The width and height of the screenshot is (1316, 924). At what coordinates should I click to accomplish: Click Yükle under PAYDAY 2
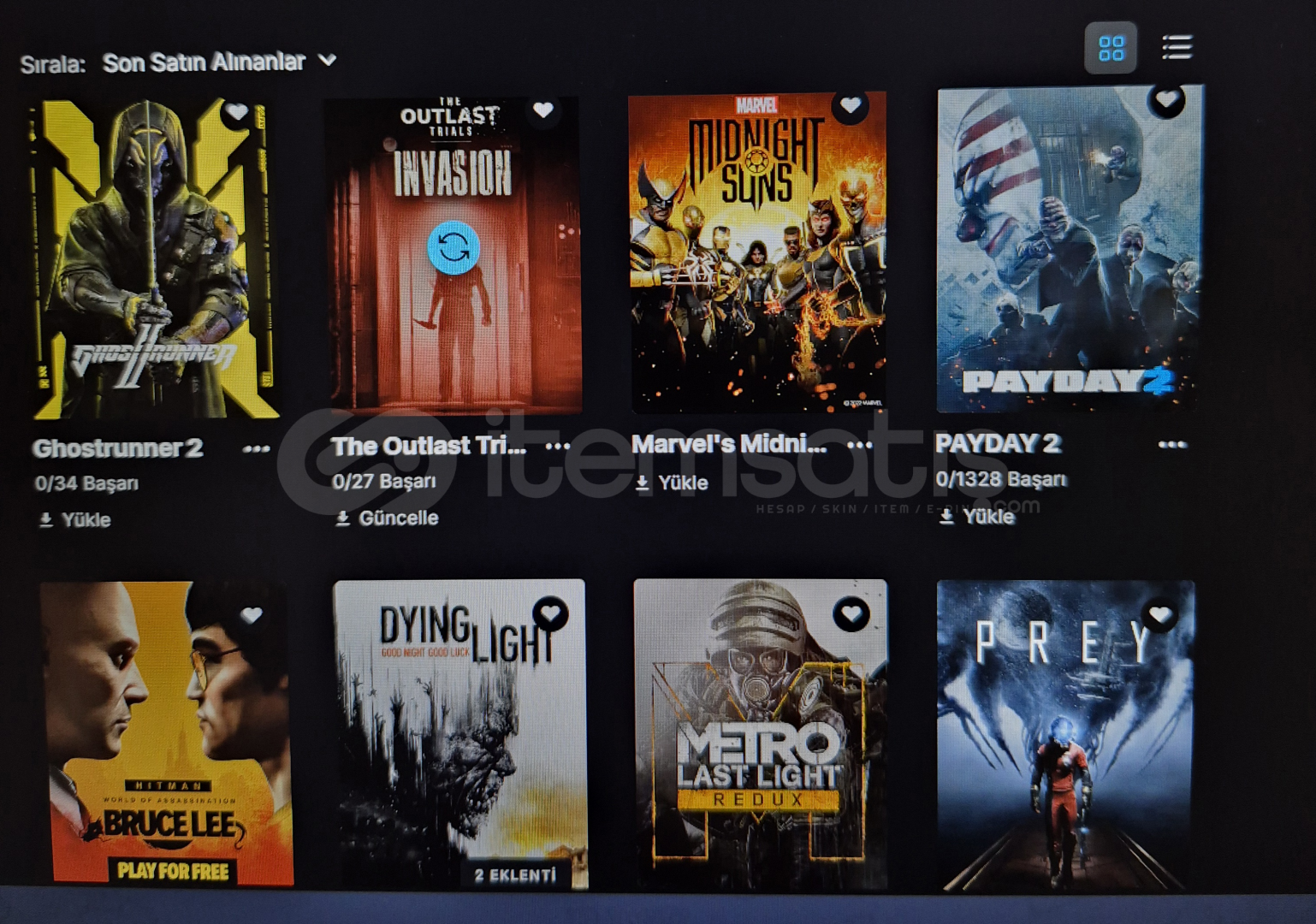click(976, 517)
